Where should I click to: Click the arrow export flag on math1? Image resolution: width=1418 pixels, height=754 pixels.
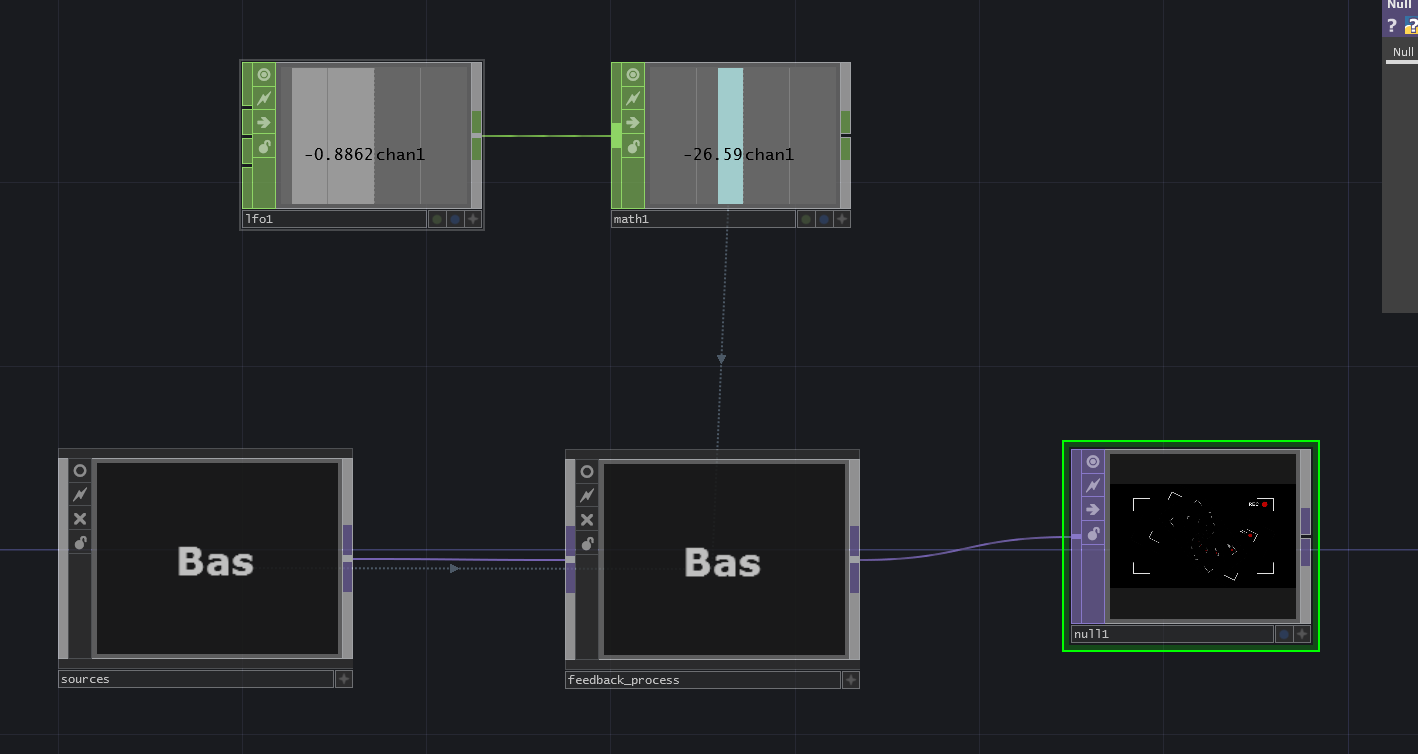click(632, 122)
